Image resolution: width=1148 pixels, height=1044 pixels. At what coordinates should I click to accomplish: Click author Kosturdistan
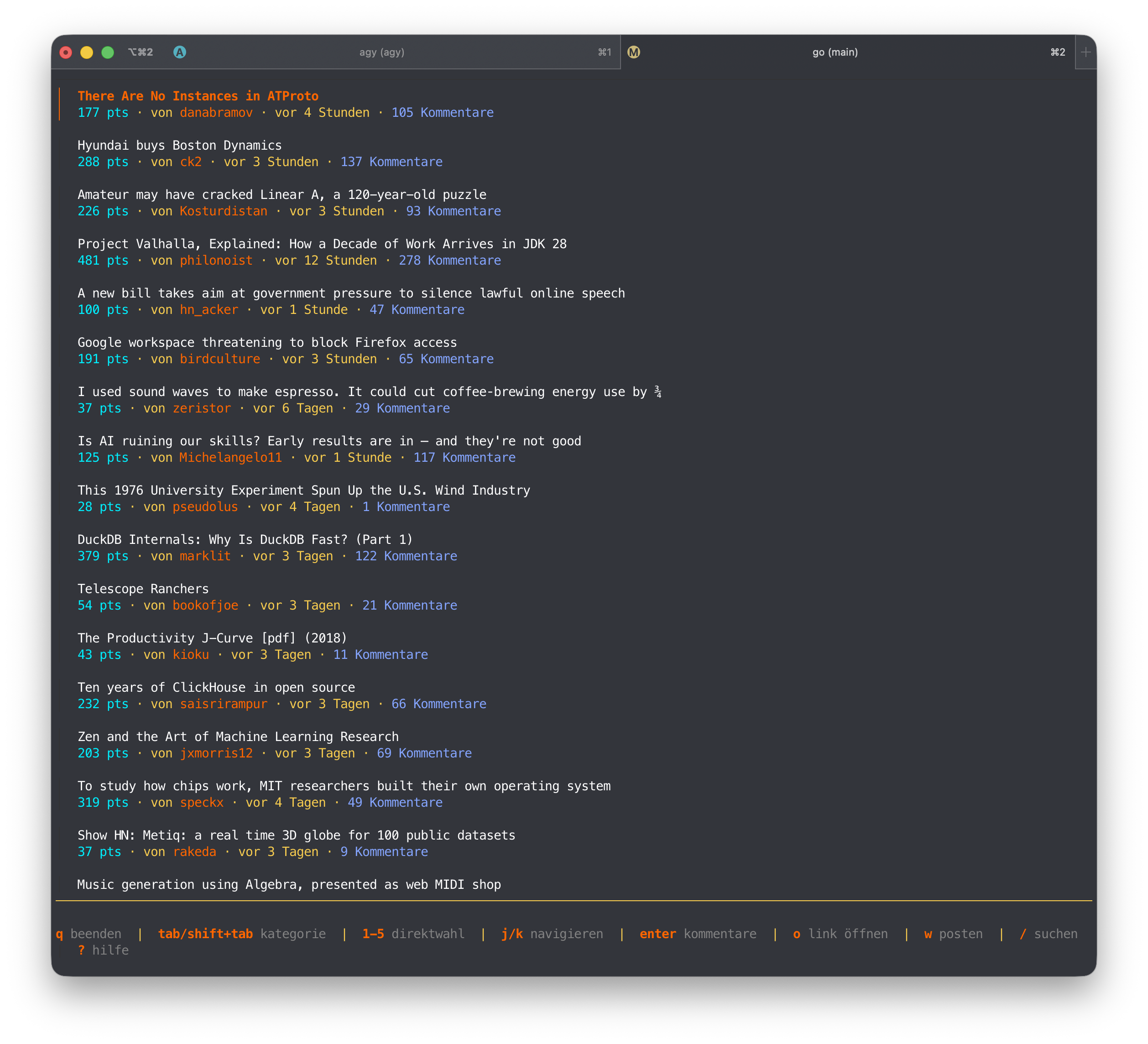tap(223, 211)
